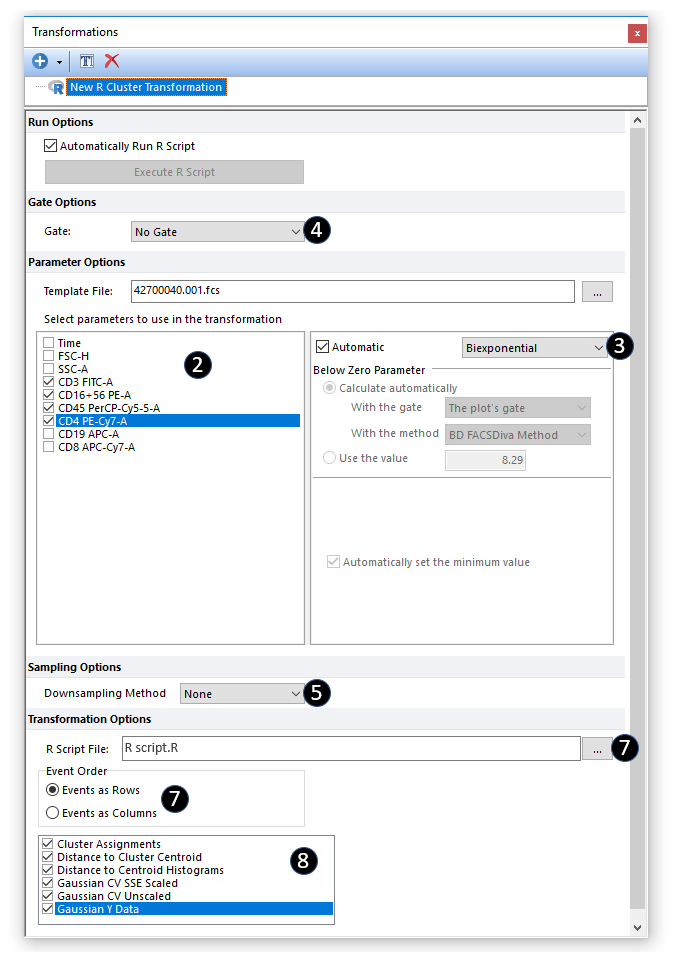Open the Downsampling Method dropdown
Image resolution: width=673 pixels, height=963 pixels.
click(242, 693)
